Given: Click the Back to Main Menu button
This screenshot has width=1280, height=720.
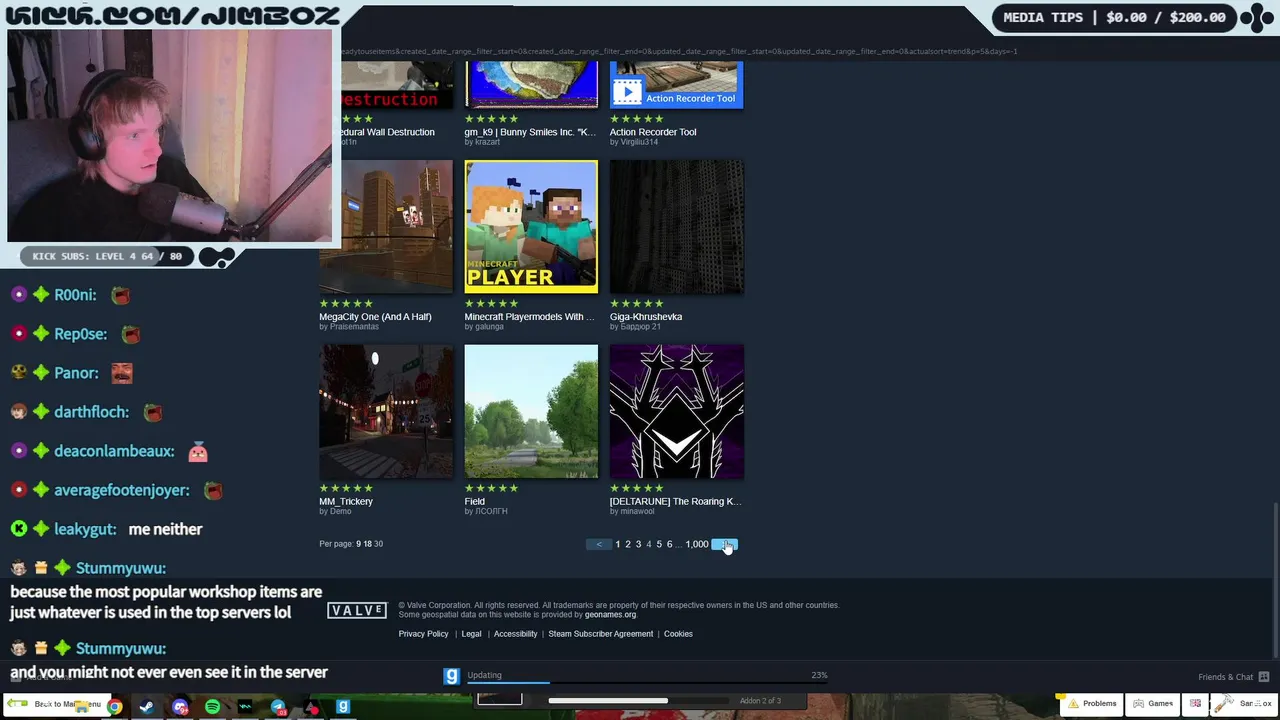Looking at the screenshot, I should point(55,704).
